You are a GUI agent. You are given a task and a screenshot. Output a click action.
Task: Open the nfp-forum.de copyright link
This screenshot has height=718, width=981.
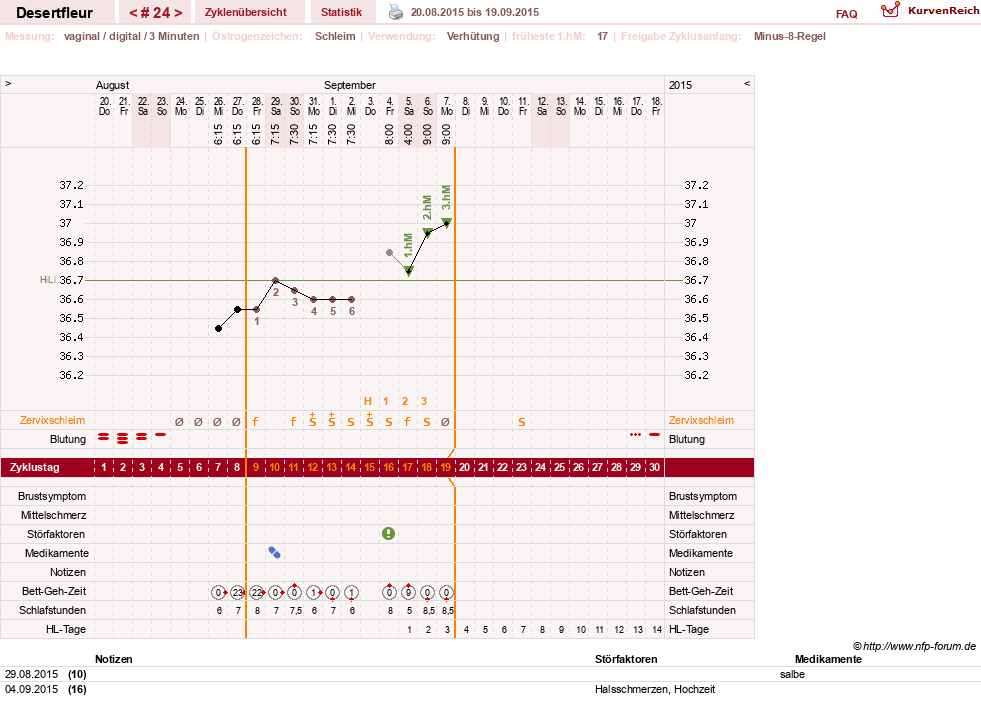pos(914,646)
